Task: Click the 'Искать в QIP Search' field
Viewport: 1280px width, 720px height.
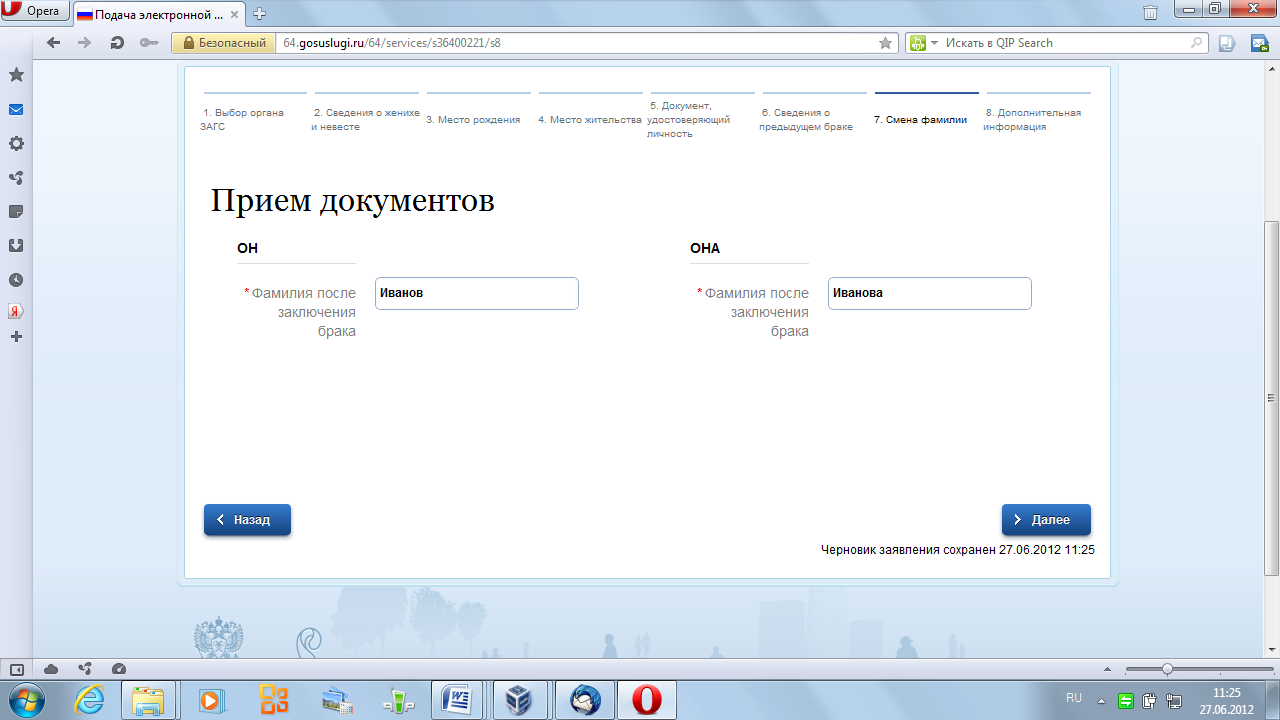Action: [1065, 43]
